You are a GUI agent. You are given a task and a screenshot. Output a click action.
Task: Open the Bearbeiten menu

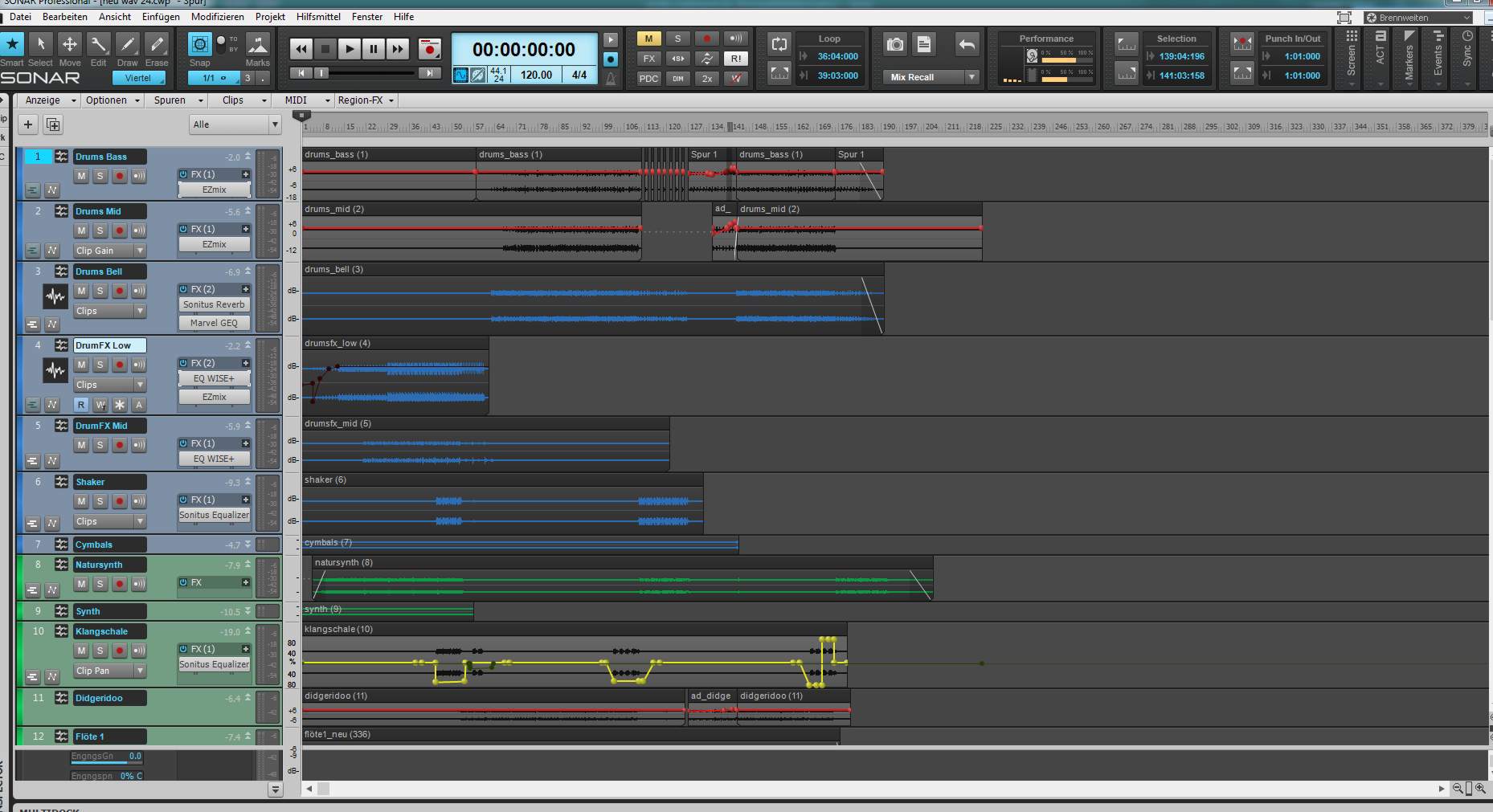coord(65,16)
